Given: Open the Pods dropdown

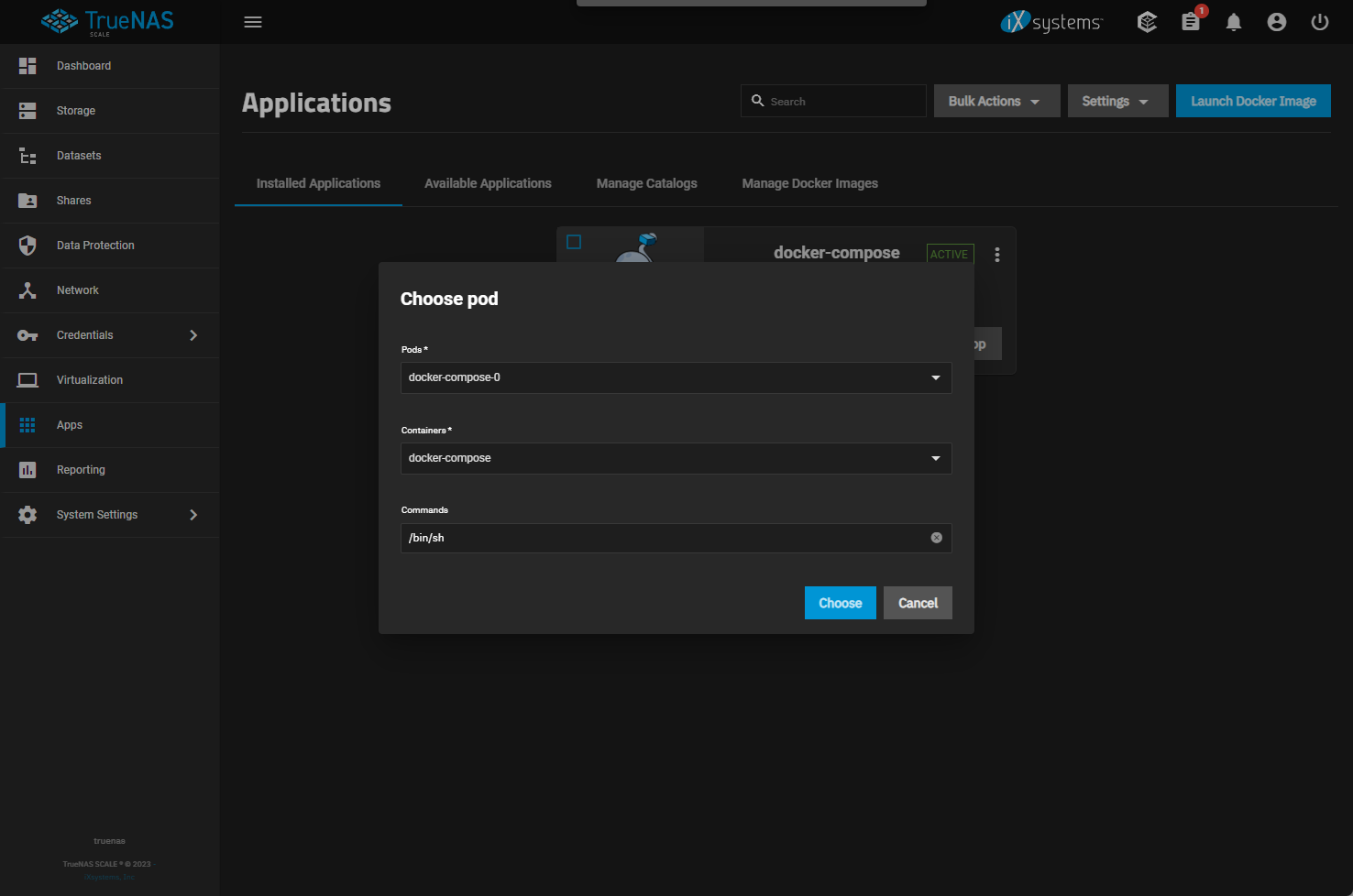Looking at the screenshot, I should coord(676,377).
